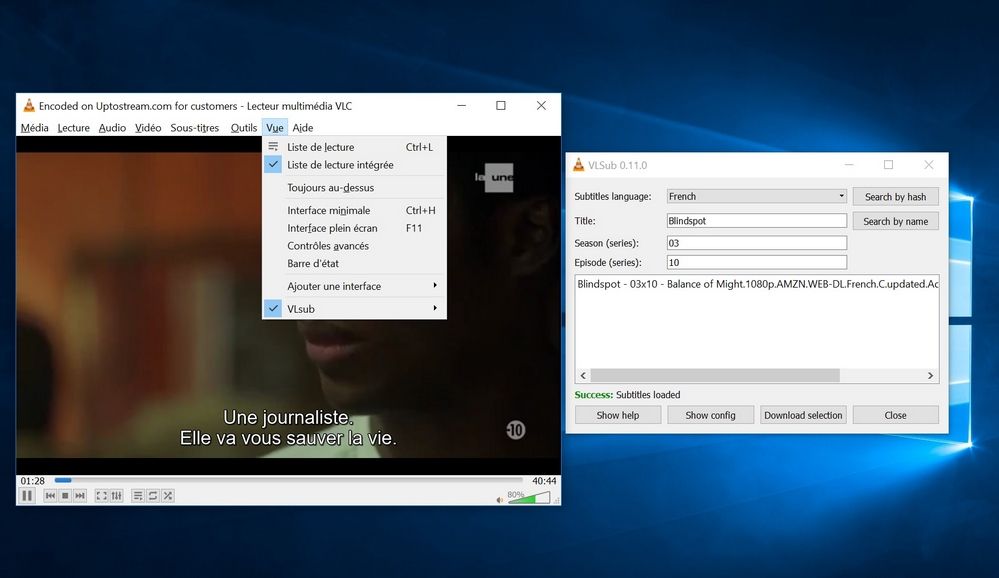Click Search by hash button
This screenshot has height=578, width=999.
coord(895,197)
